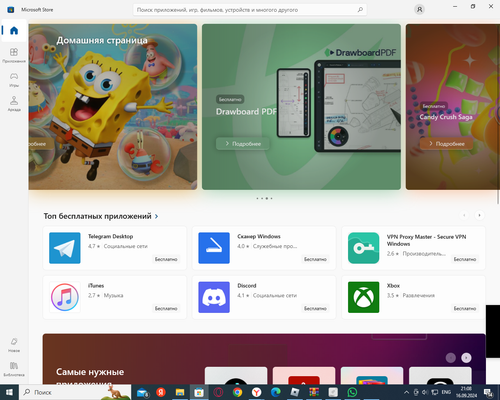This screenshot has width=500, height=400.
Task: Open the iTunes app icon
Action: pos(65,297)
